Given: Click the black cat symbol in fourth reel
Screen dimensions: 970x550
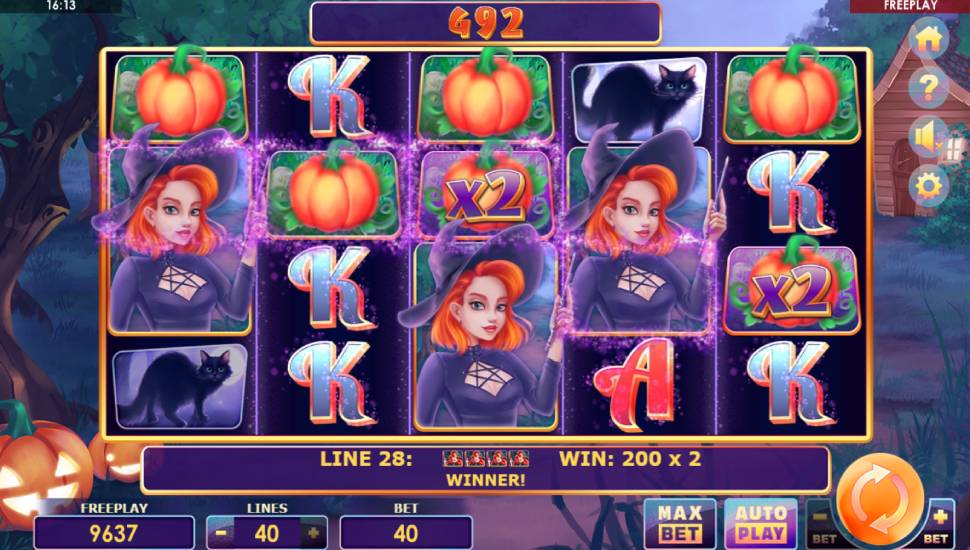Looking at the screenshot, I should [x=640, y=100].
